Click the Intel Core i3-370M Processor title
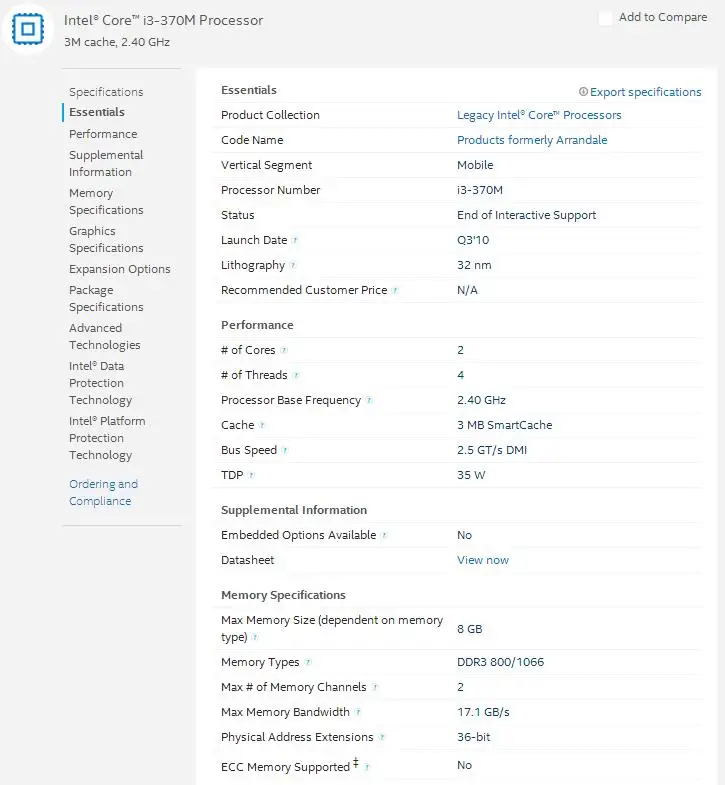The image size is (725, 785). [x=163, y=21]
